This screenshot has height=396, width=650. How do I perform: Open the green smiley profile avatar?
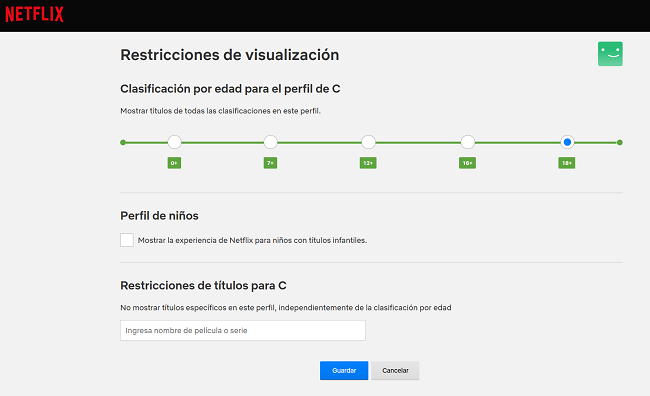[x=610, y=54]
